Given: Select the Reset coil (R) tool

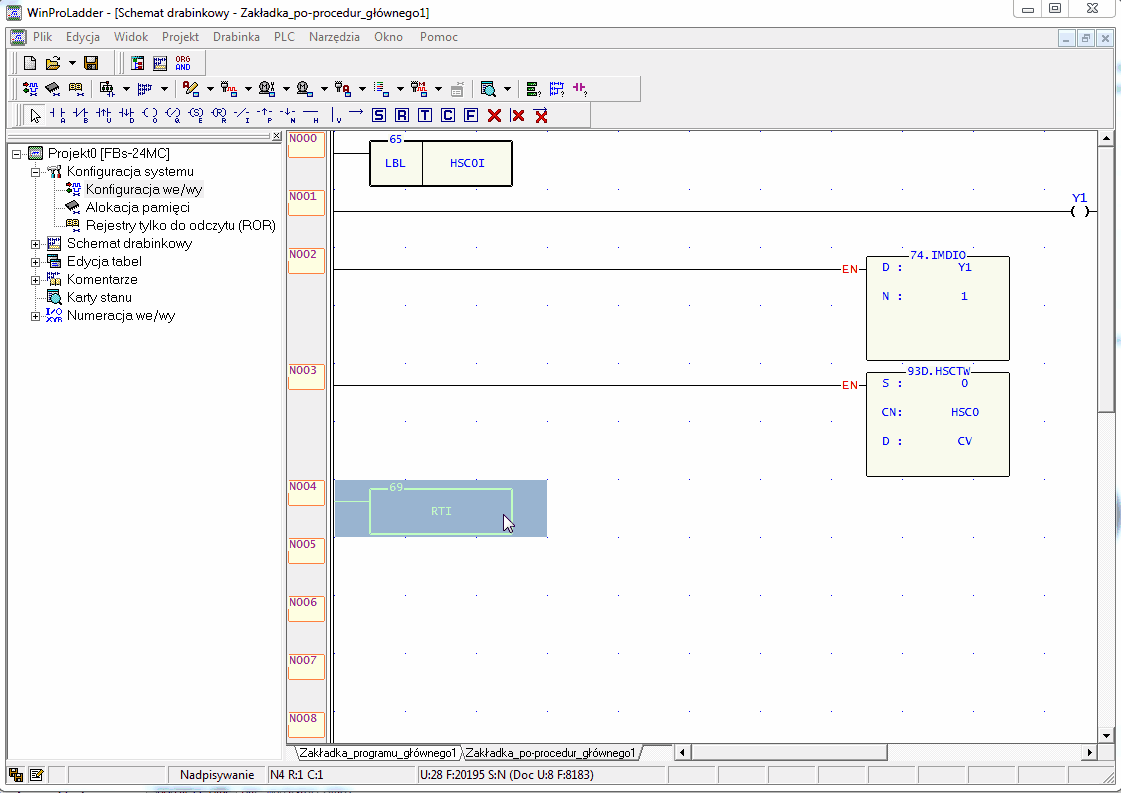Looking at the screenshot, I should pos(219,115).
